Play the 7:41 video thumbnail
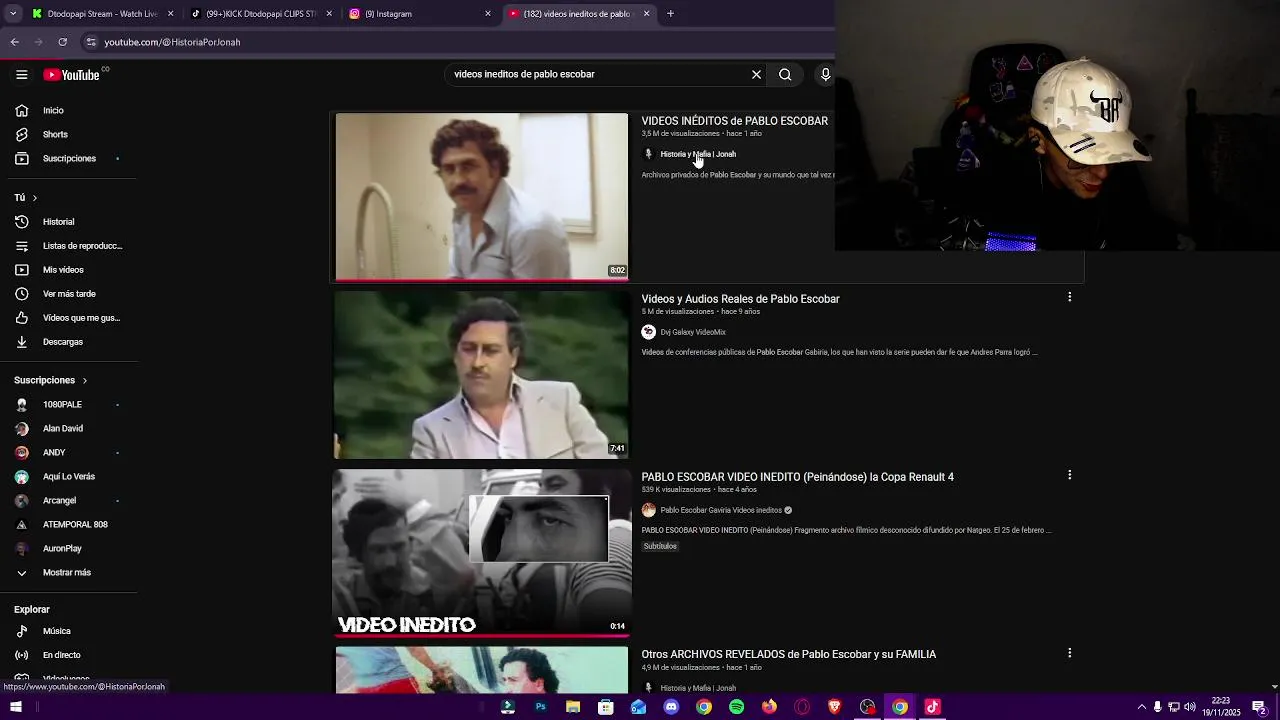Screen dimensions: 1280x720 (x=481, y=374)
